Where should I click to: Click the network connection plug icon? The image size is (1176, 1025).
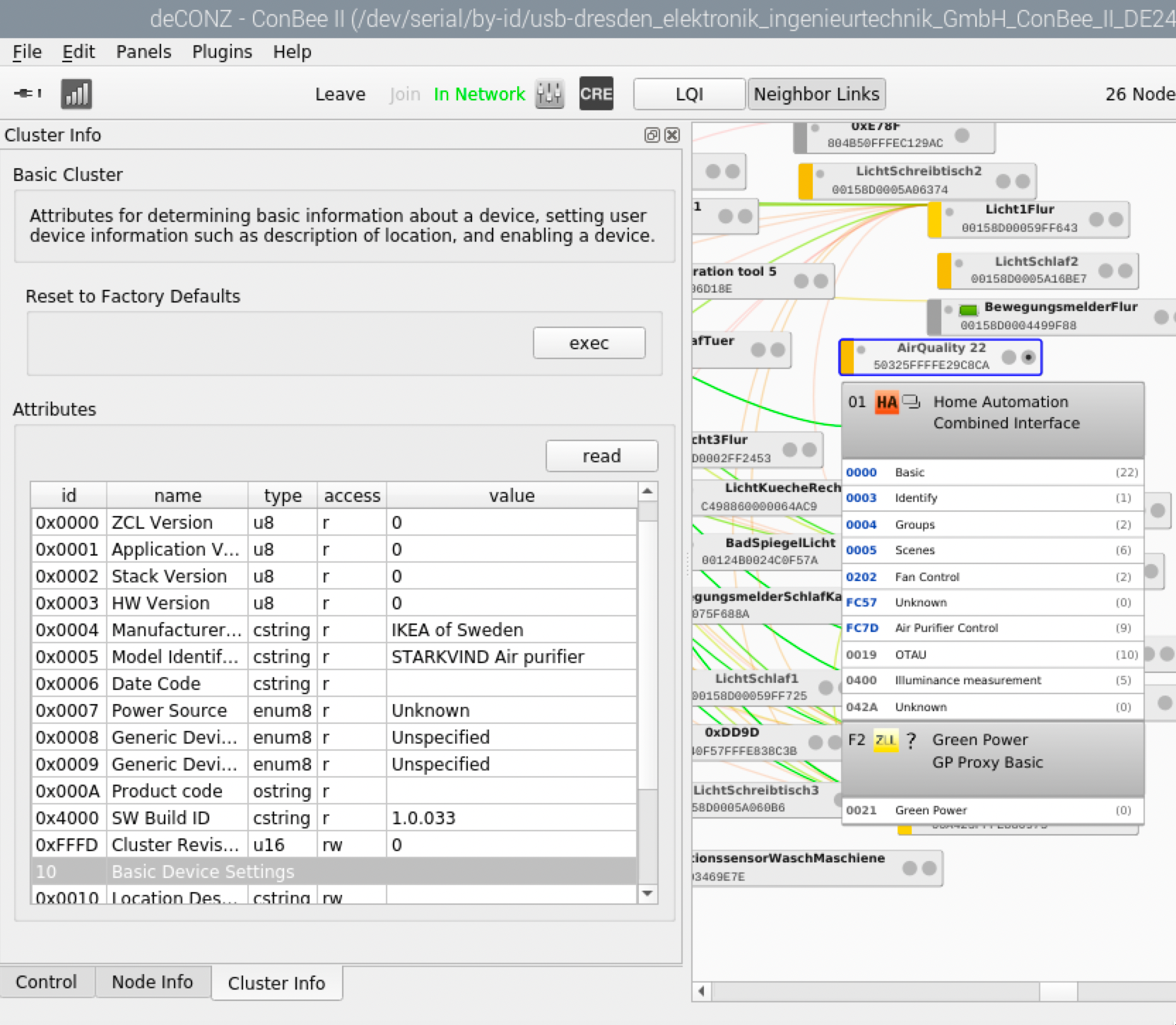28,93
